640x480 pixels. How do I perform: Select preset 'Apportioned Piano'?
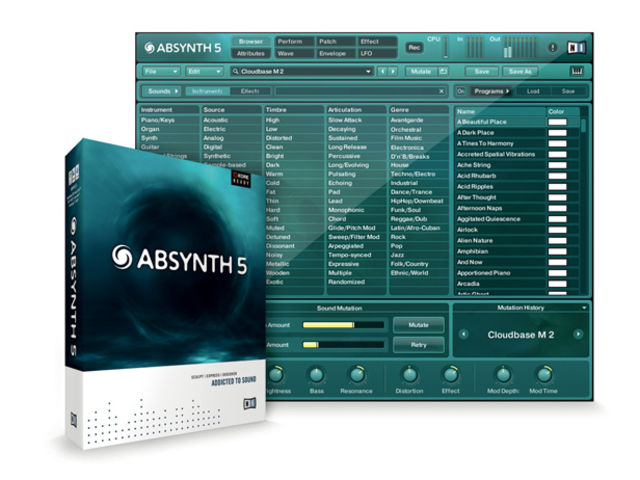pyautogui.click(x=500, y=273)
